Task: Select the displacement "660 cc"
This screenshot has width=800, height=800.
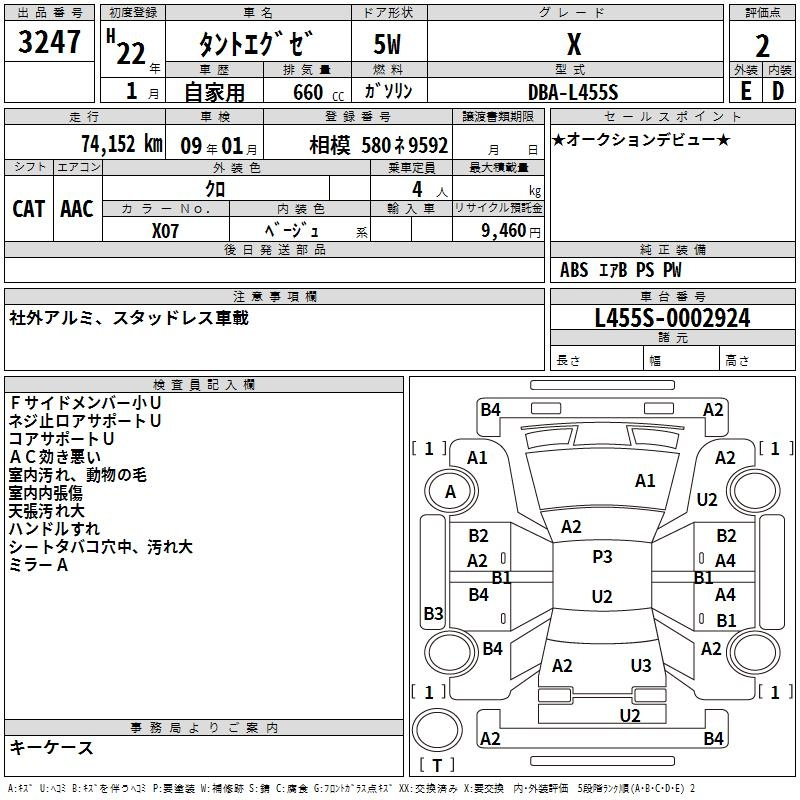Action: click(x=318, y=93)
